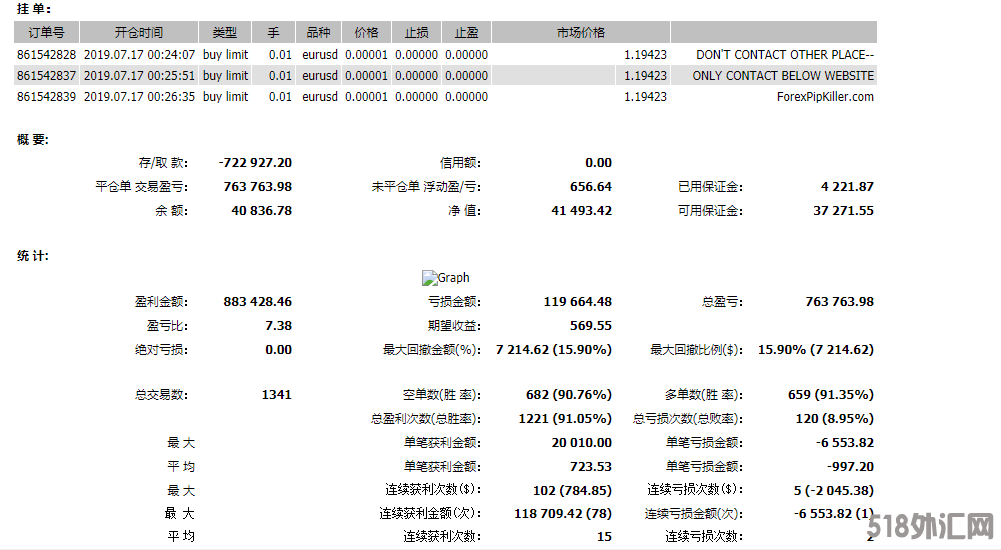
Task: Click average loss trade -997.20
Action: (850, 467)
